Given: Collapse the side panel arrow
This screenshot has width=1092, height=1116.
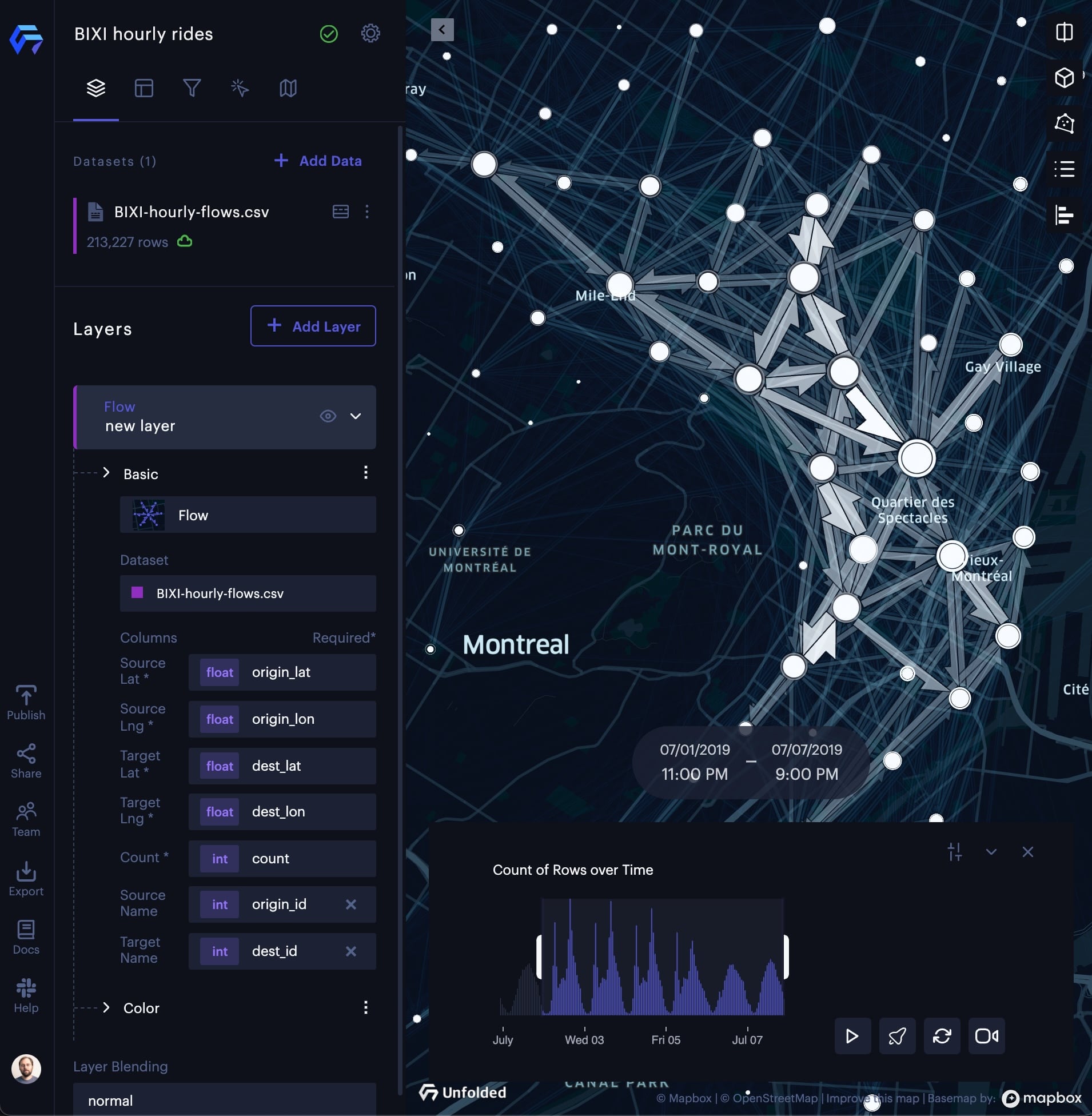Looking at the screenshot, I should click(x=442, y=29).
